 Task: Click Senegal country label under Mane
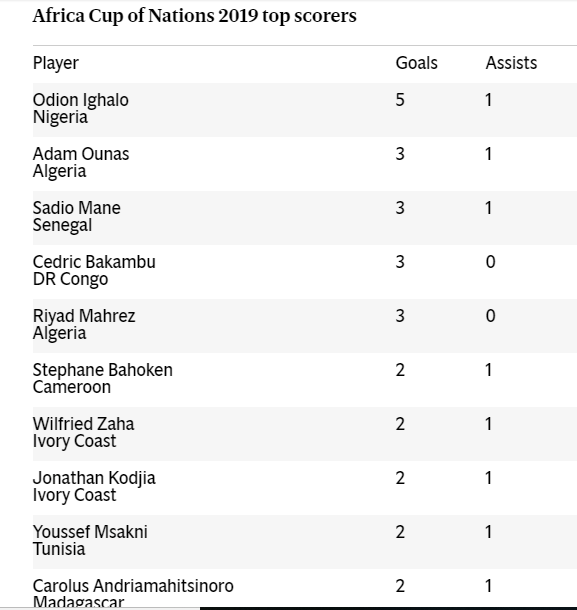(x=62, y=226)
